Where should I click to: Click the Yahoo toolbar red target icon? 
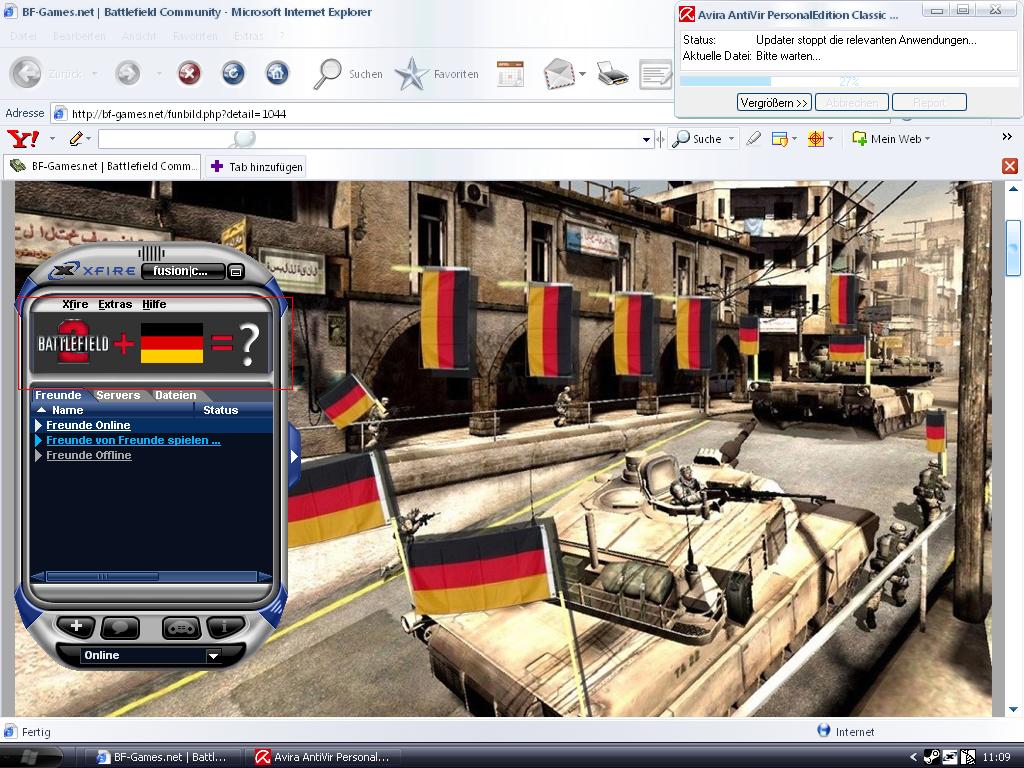[816, 138]
